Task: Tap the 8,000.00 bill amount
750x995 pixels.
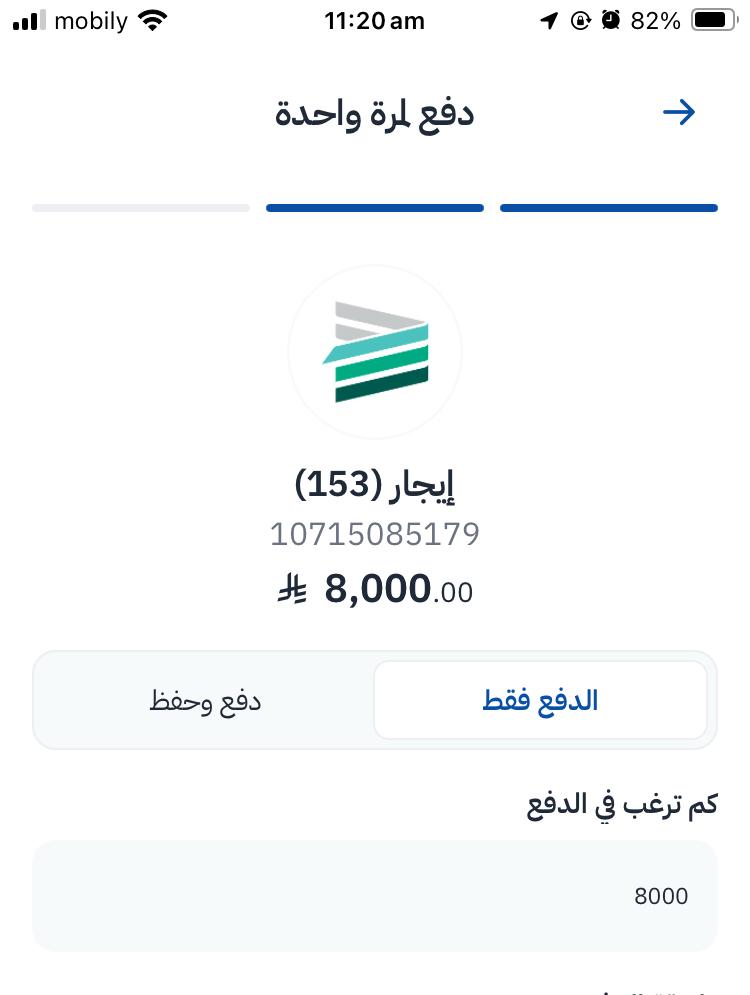Action: tap(398, 590)
